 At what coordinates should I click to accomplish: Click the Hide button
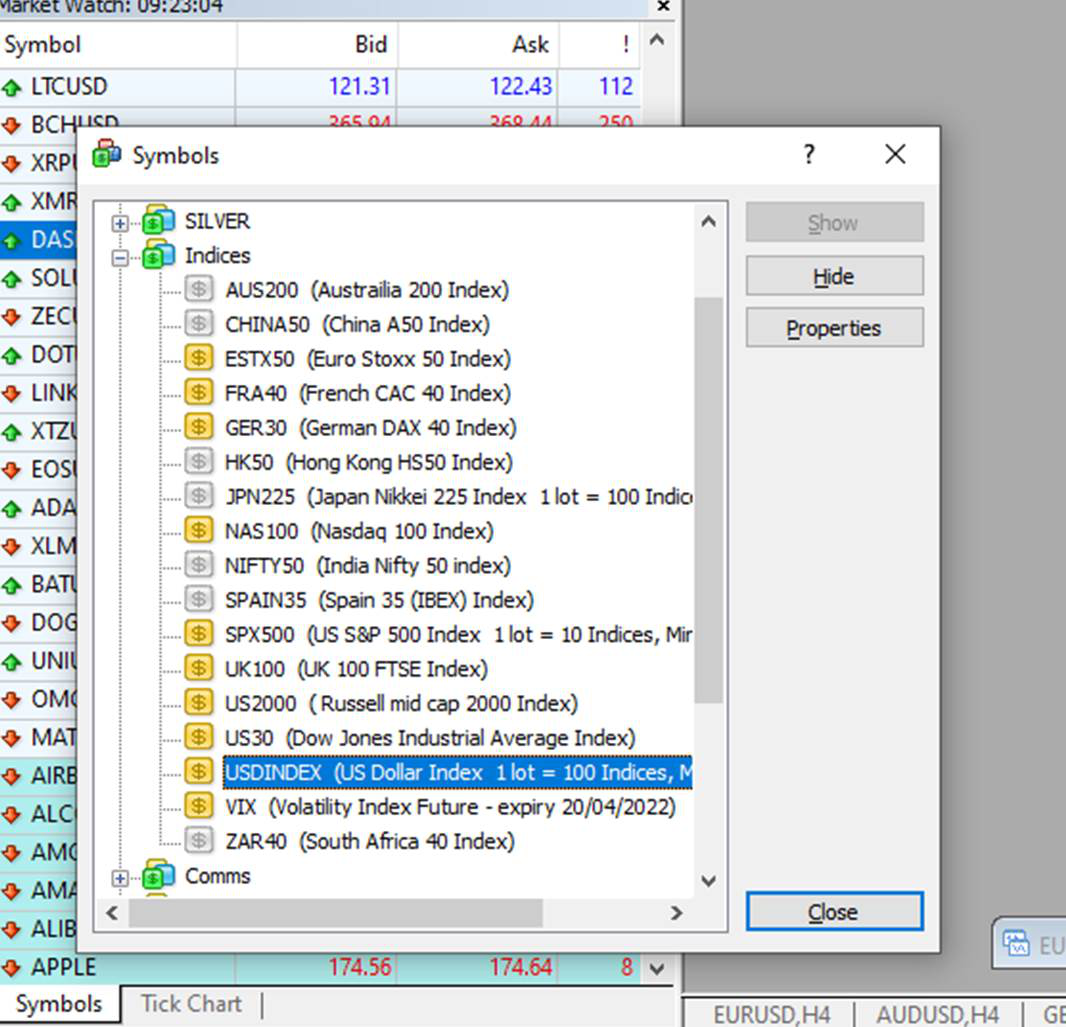click(834, 276)
